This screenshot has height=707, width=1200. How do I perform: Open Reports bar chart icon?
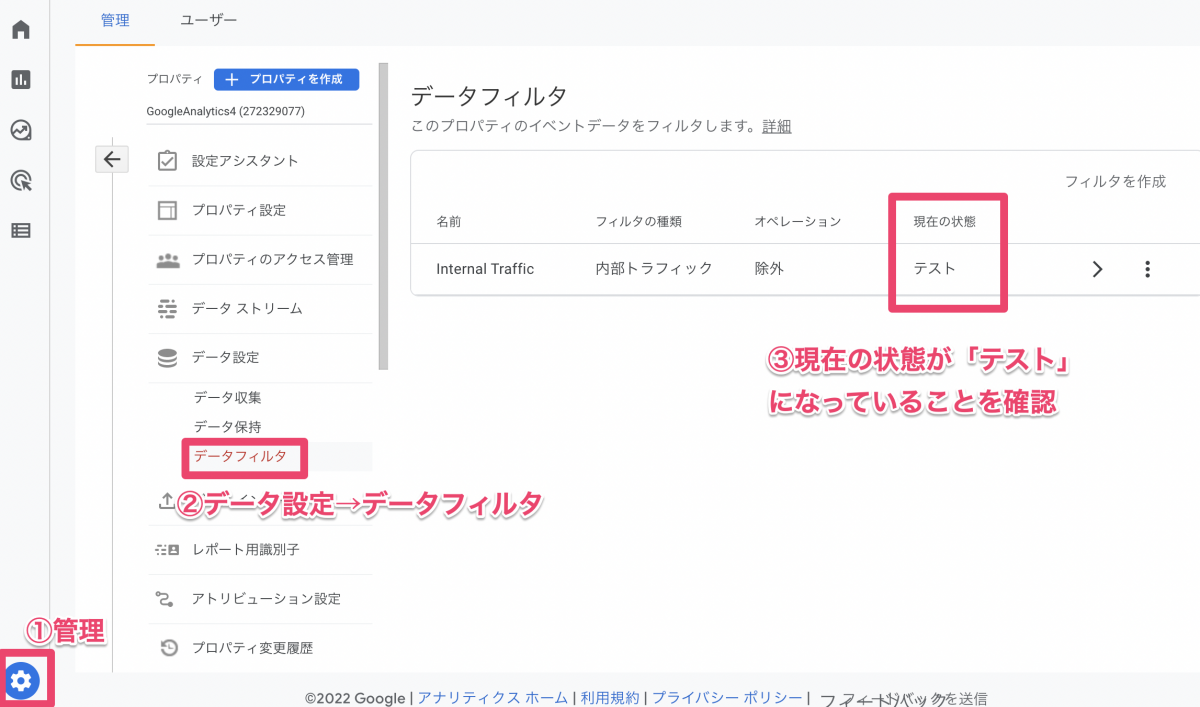[x=20, y=80]
